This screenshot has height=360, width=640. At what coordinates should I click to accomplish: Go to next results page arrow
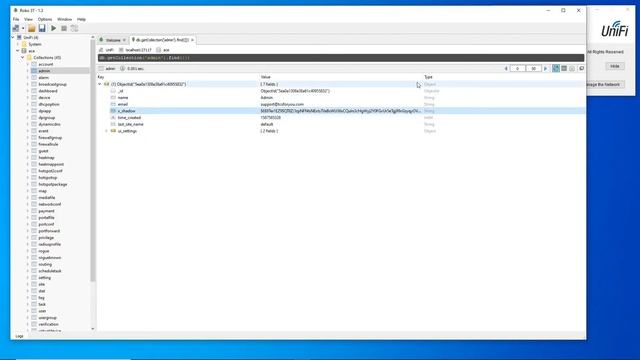tap(545, 69)
